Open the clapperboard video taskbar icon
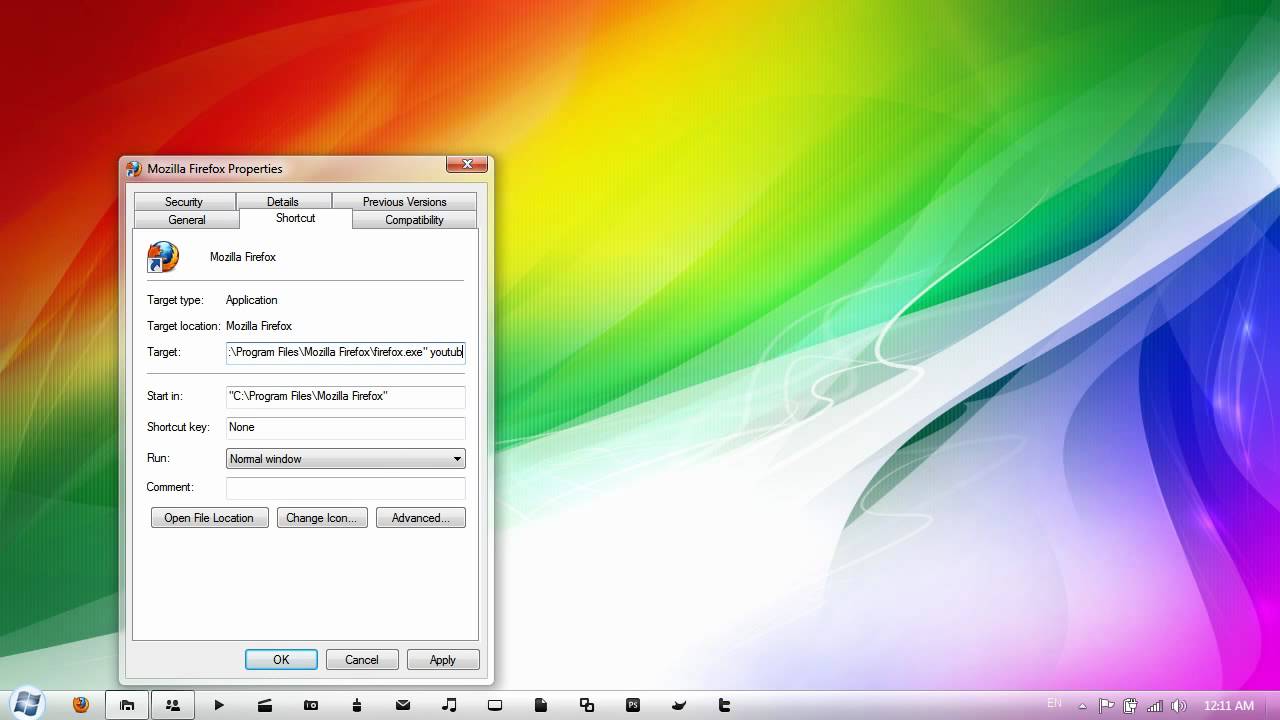The height and width of the screenshot is (720, 1280). [265, 705]
